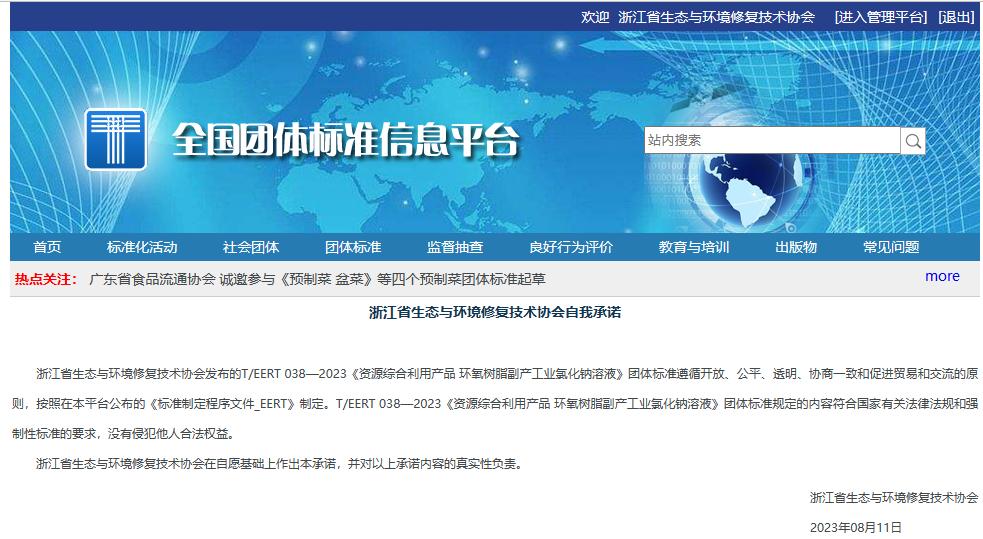Open the 社会团体 menu item
Image resolution: width=983 pixels, height=539 pixels.
(x=251, y=248)
